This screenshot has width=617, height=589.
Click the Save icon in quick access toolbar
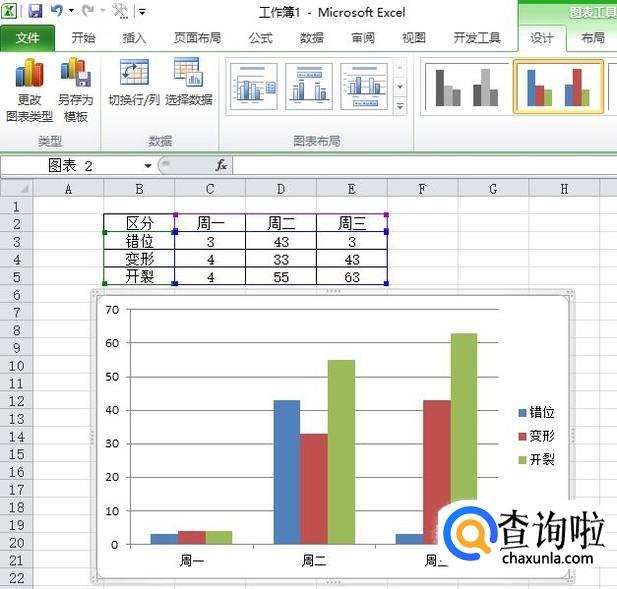[35, 11]
